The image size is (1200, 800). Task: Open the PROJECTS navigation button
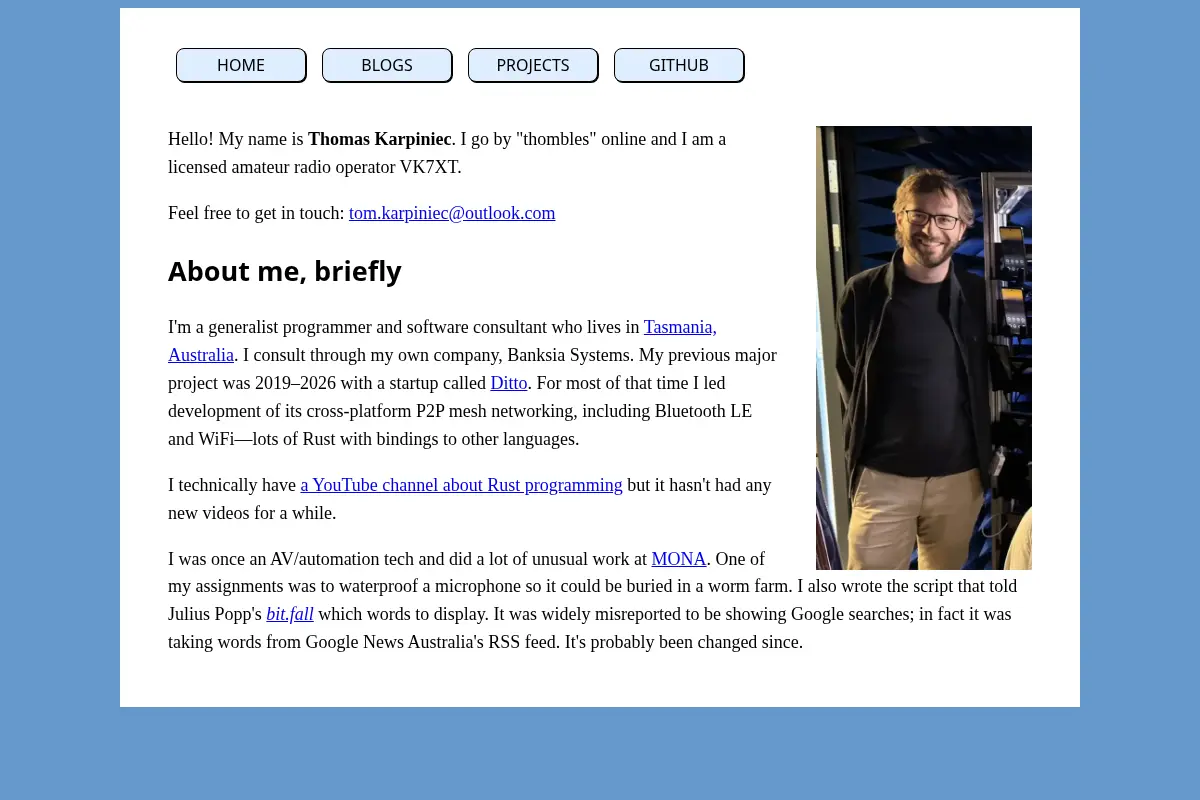tap(533, 65)
